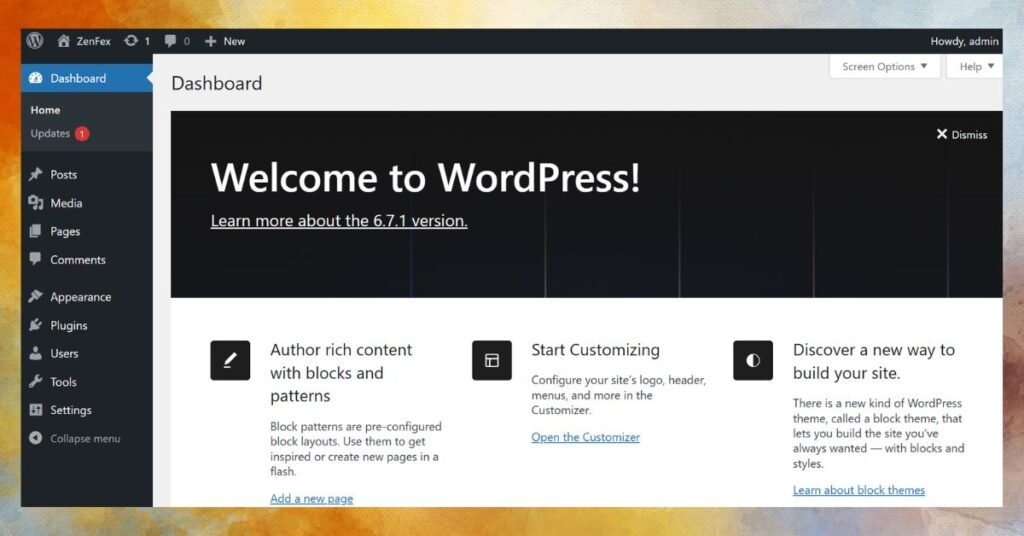Image resolution: width=1024 pixels, height=536 pixels.
Task: Dismiss the welcome panel via Dismiss text
Action: [969, 134]
